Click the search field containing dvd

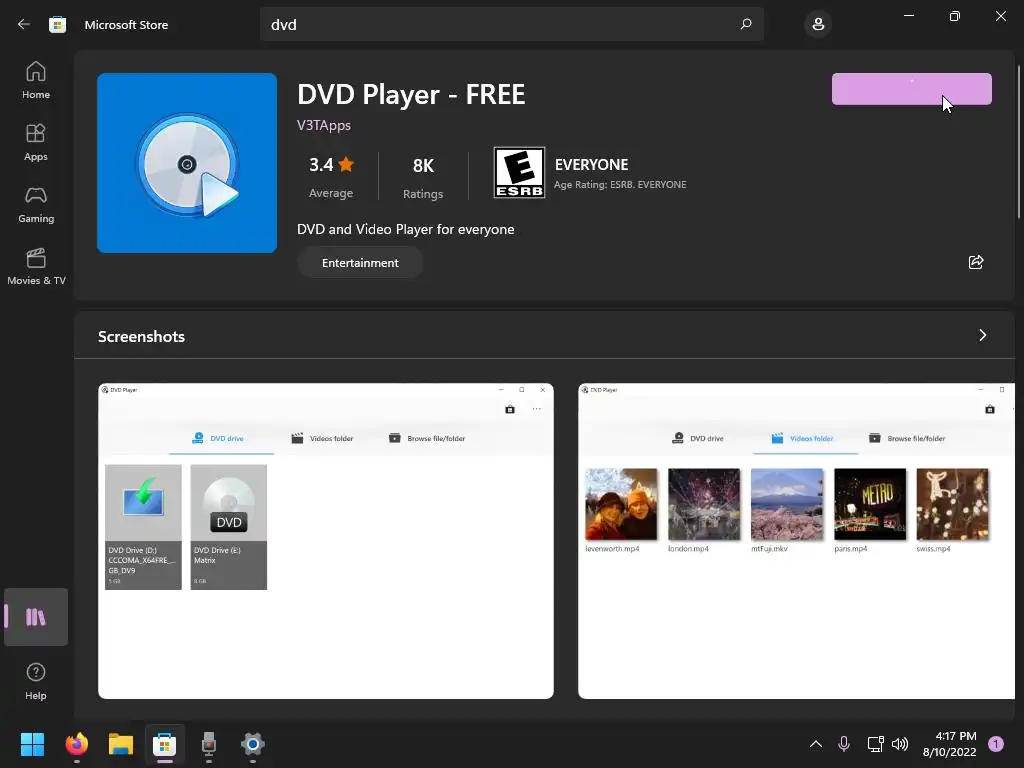pos(511,24)
